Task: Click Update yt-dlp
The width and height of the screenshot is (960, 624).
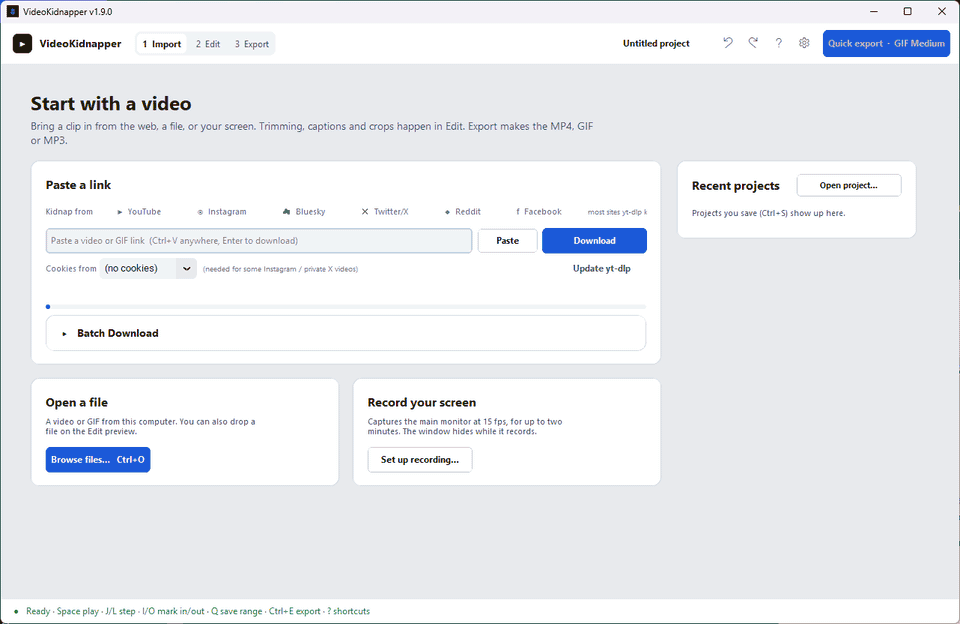Action: (601, 268)
